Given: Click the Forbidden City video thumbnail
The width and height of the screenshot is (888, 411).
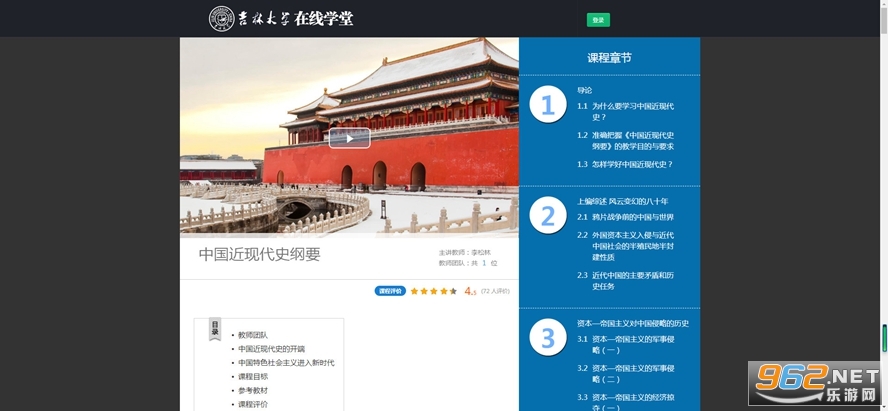Looking at the screenshot, I should pyautogui.click(x=349, y=136).
